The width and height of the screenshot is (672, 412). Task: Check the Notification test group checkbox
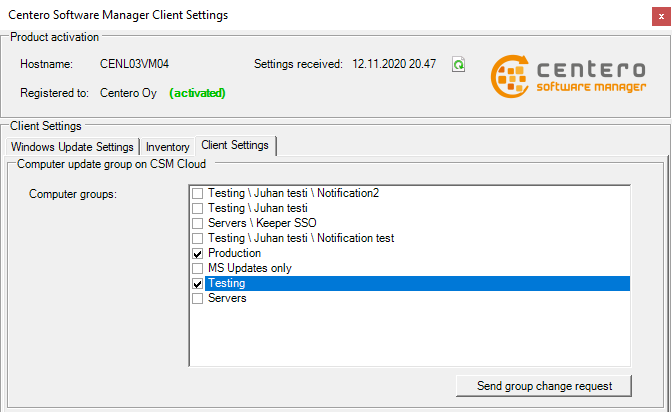point(198,238)
